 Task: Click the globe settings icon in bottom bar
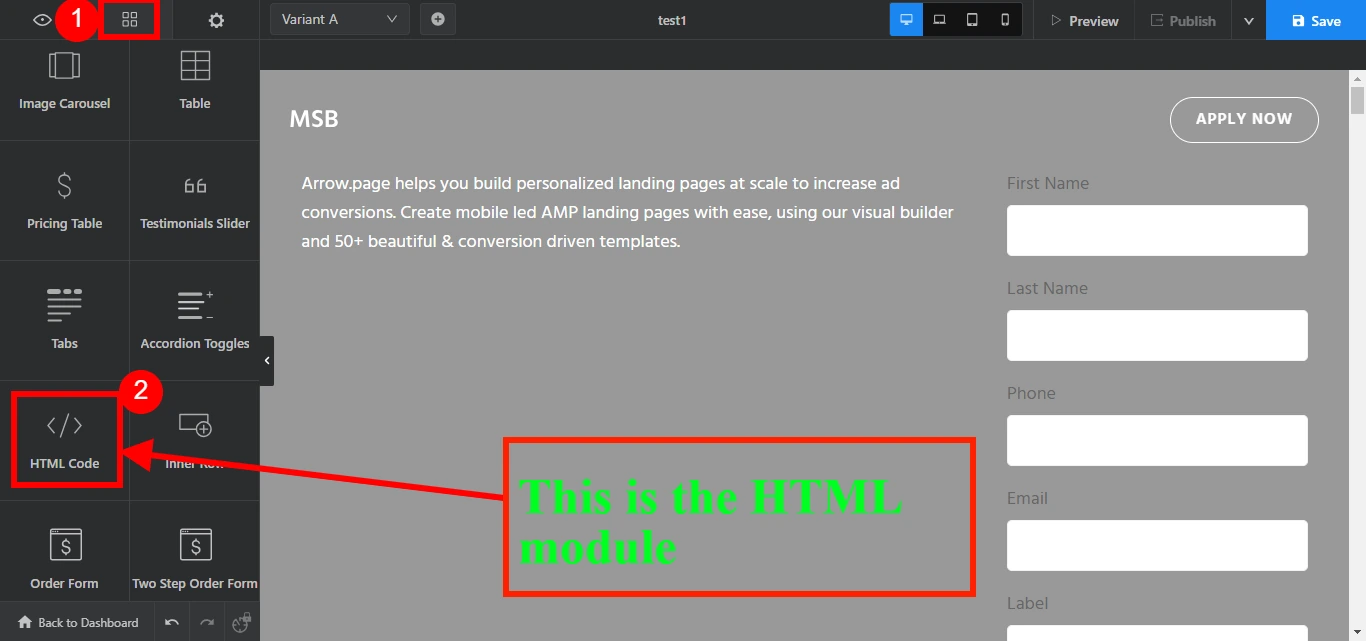[x=241, y=623]
